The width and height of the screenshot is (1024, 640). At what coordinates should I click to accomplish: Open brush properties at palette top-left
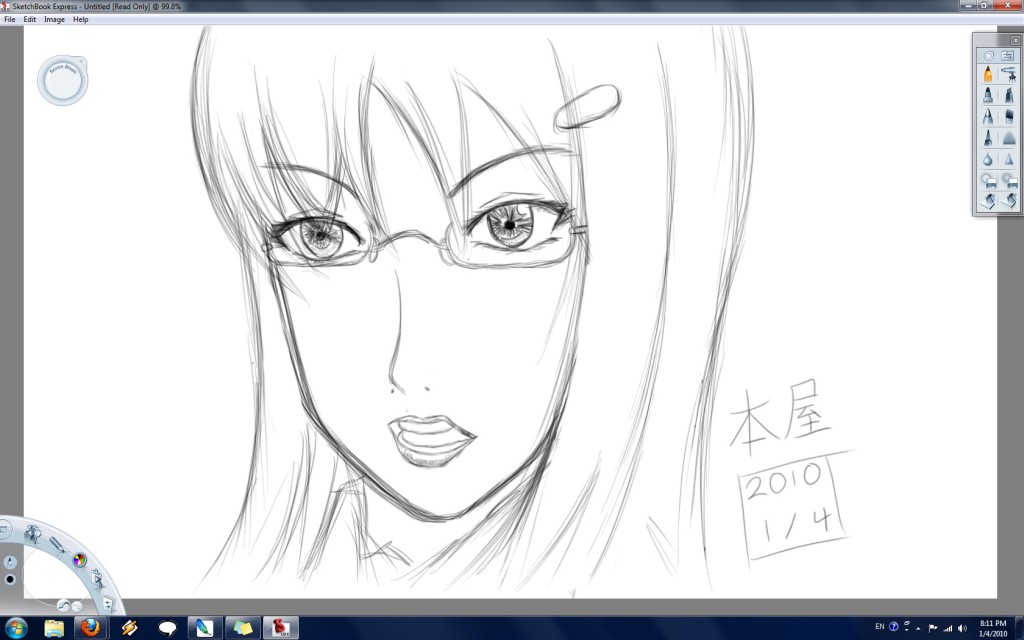988,55
